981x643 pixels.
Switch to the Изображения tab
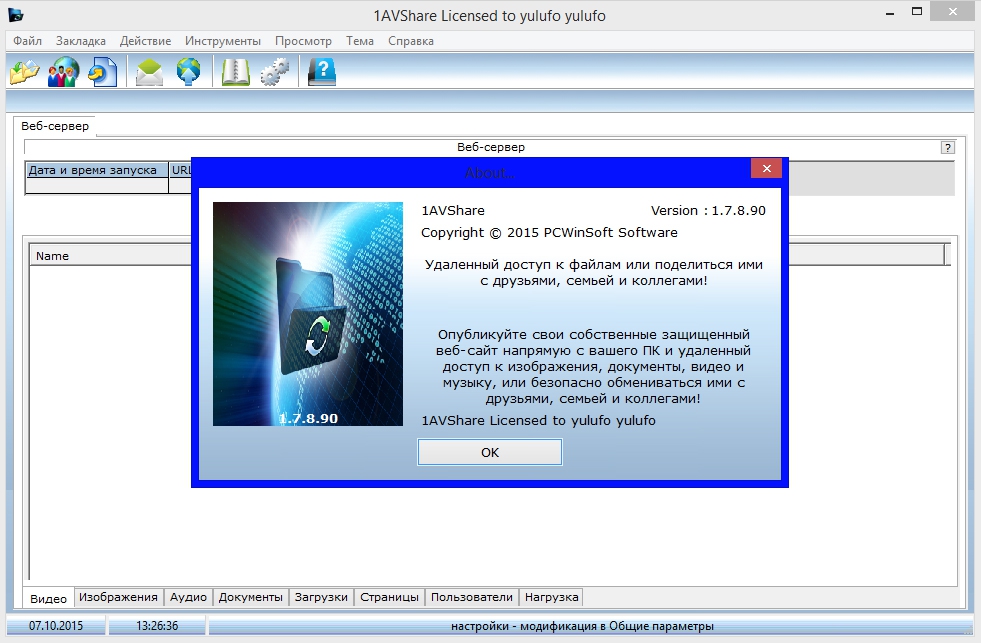coord(118,597)
